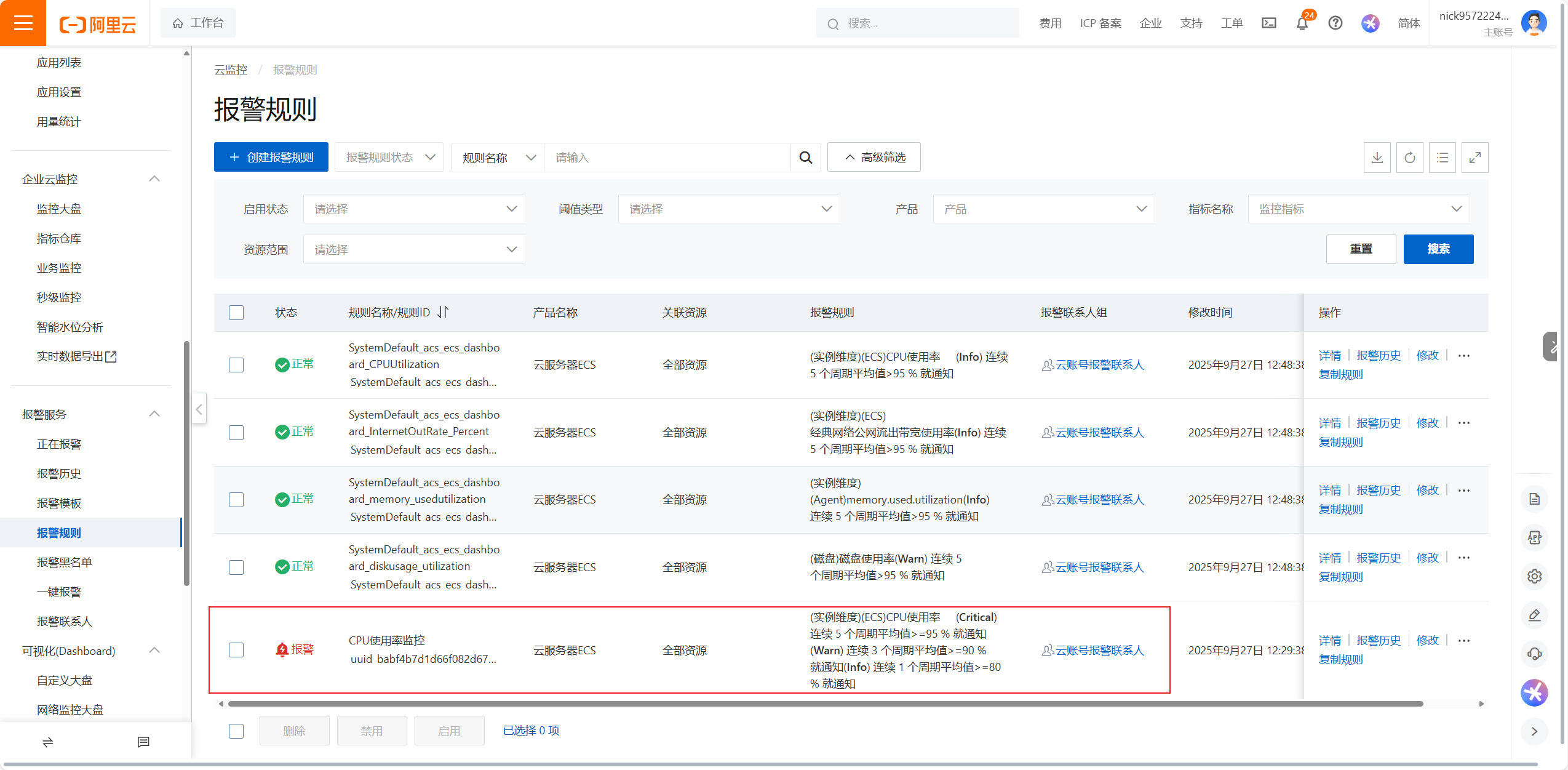The image size is (1568, 770).
Task: Open the hamburger navigation menu
Action: (23, 23)
